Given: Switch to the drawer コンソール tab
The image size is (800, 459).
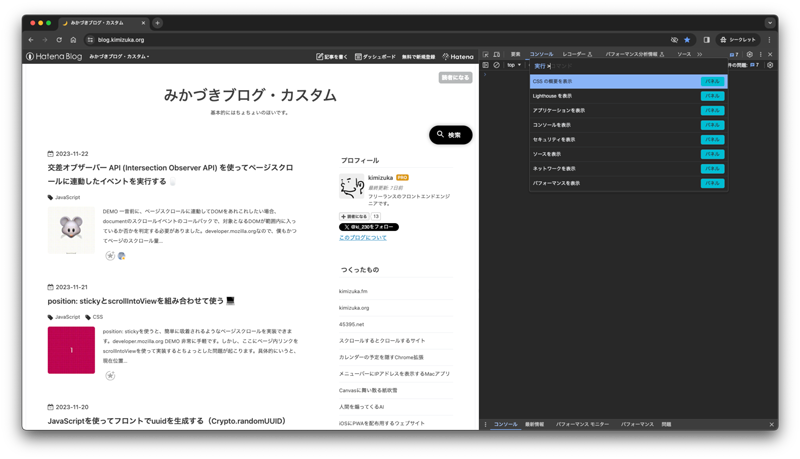Looking at the screenshot, I should click(506, 424).
